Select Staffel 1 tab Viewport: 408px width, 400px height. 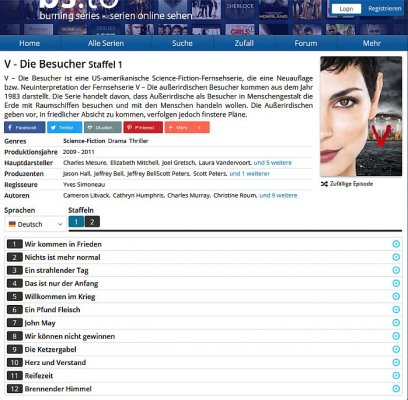point(76,222)
